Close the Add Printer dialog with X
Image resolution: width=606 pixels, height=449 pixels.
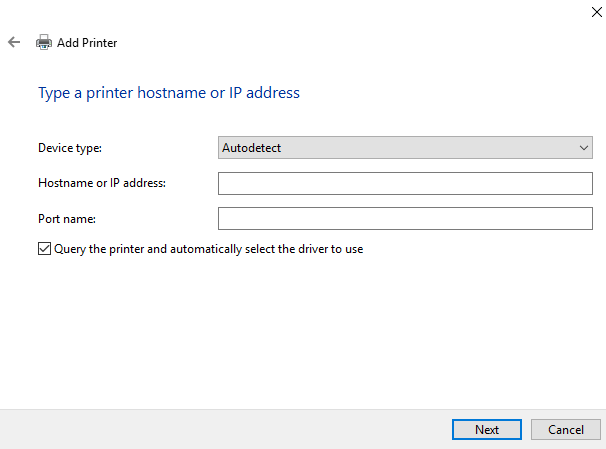(596, 12)
